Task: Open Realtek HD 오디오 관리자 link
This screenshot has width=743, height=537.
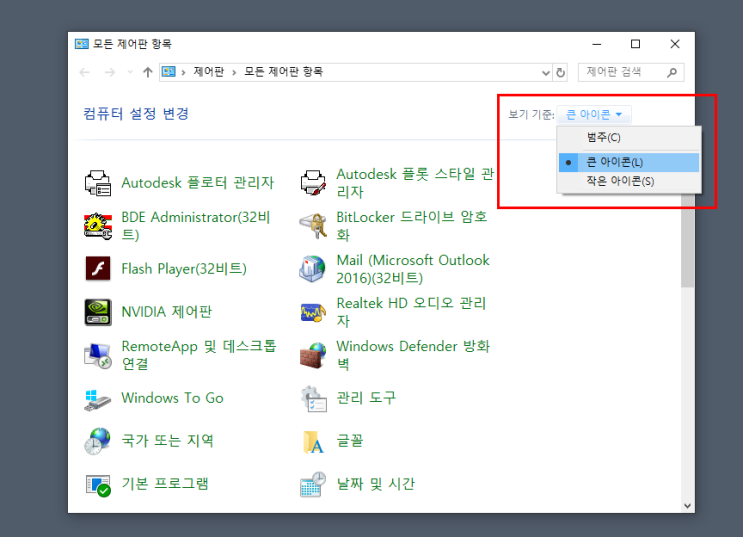Action: coord(411,312)
